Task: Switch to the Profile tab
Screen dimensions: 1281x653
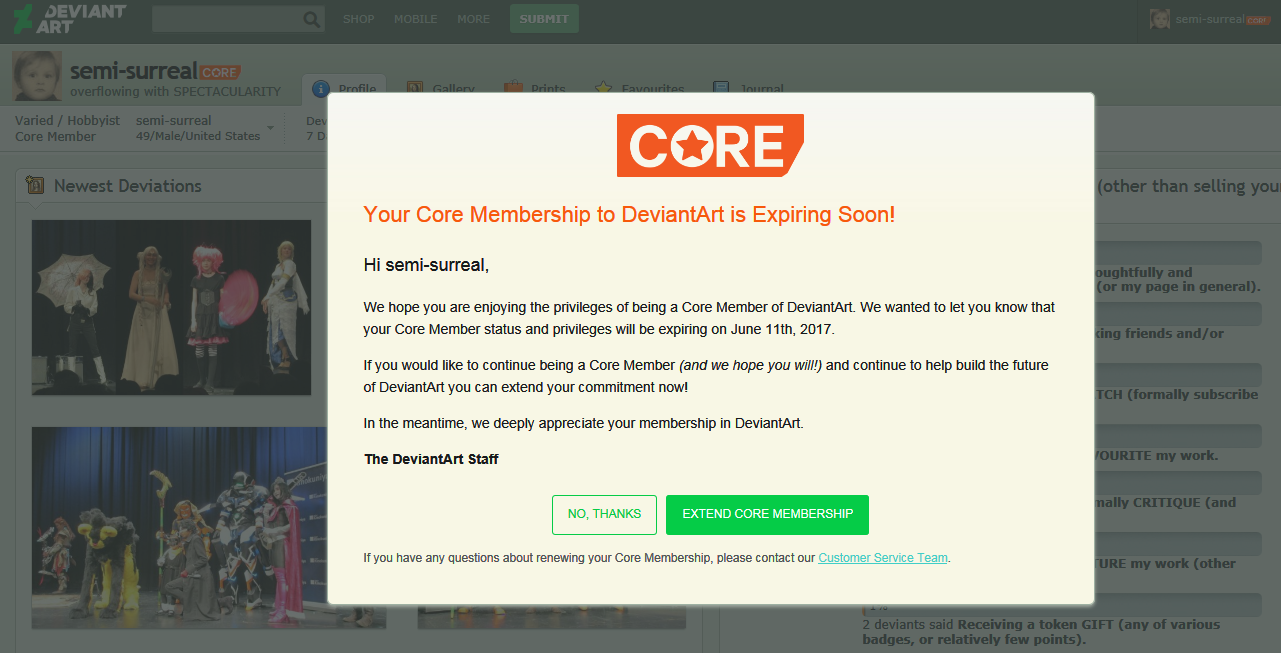Action: pos(345,89)
